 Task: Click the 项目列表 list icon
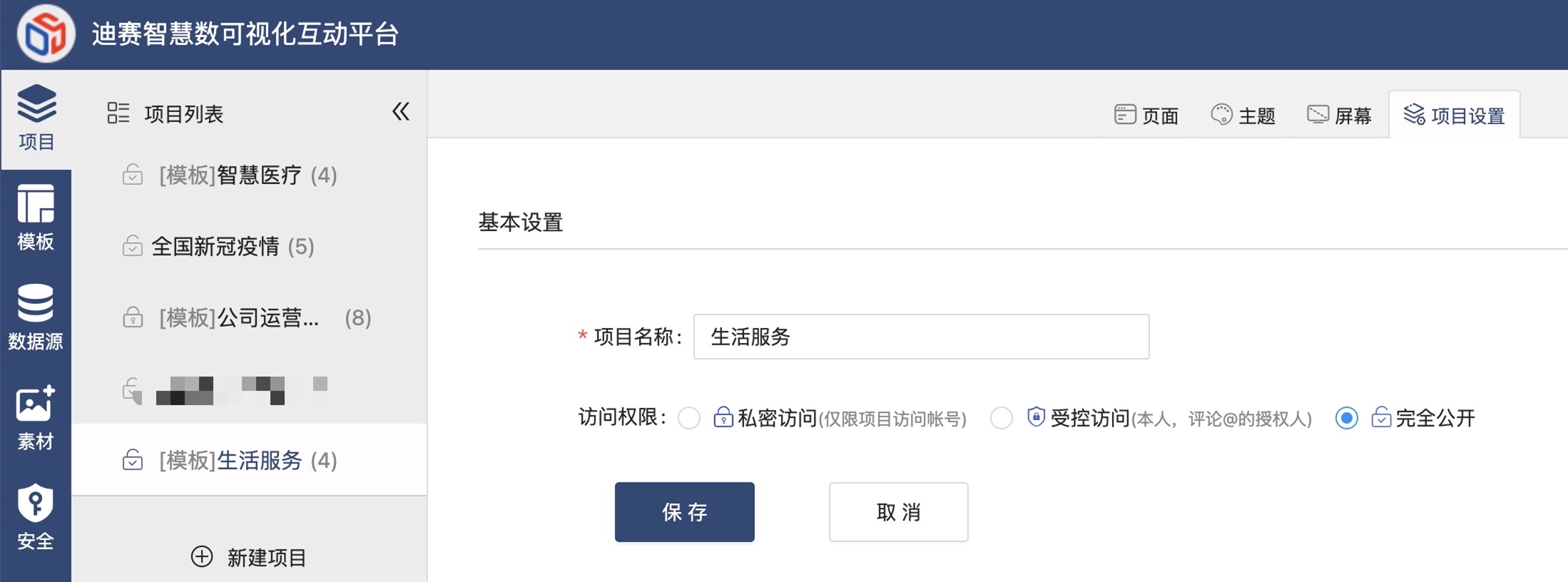click(x=118, y=113)
